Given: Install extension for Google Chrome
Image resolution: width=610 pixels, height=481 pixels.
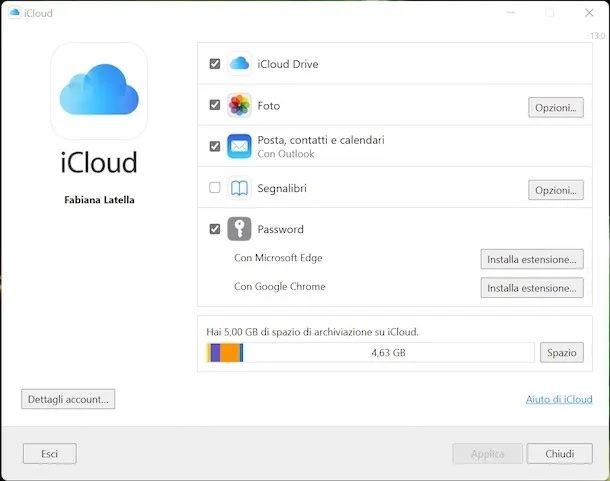Looking at the screenshot, I should tap(532, 288).
